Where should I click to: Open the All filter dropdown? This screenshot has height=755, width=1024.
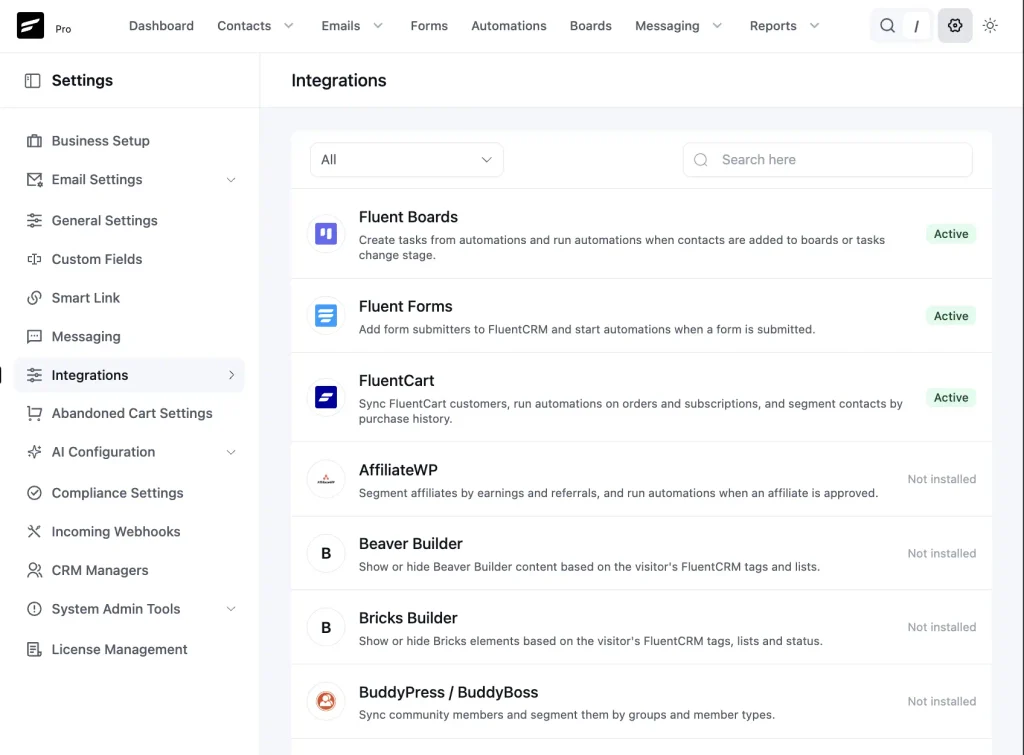(406, 159)
